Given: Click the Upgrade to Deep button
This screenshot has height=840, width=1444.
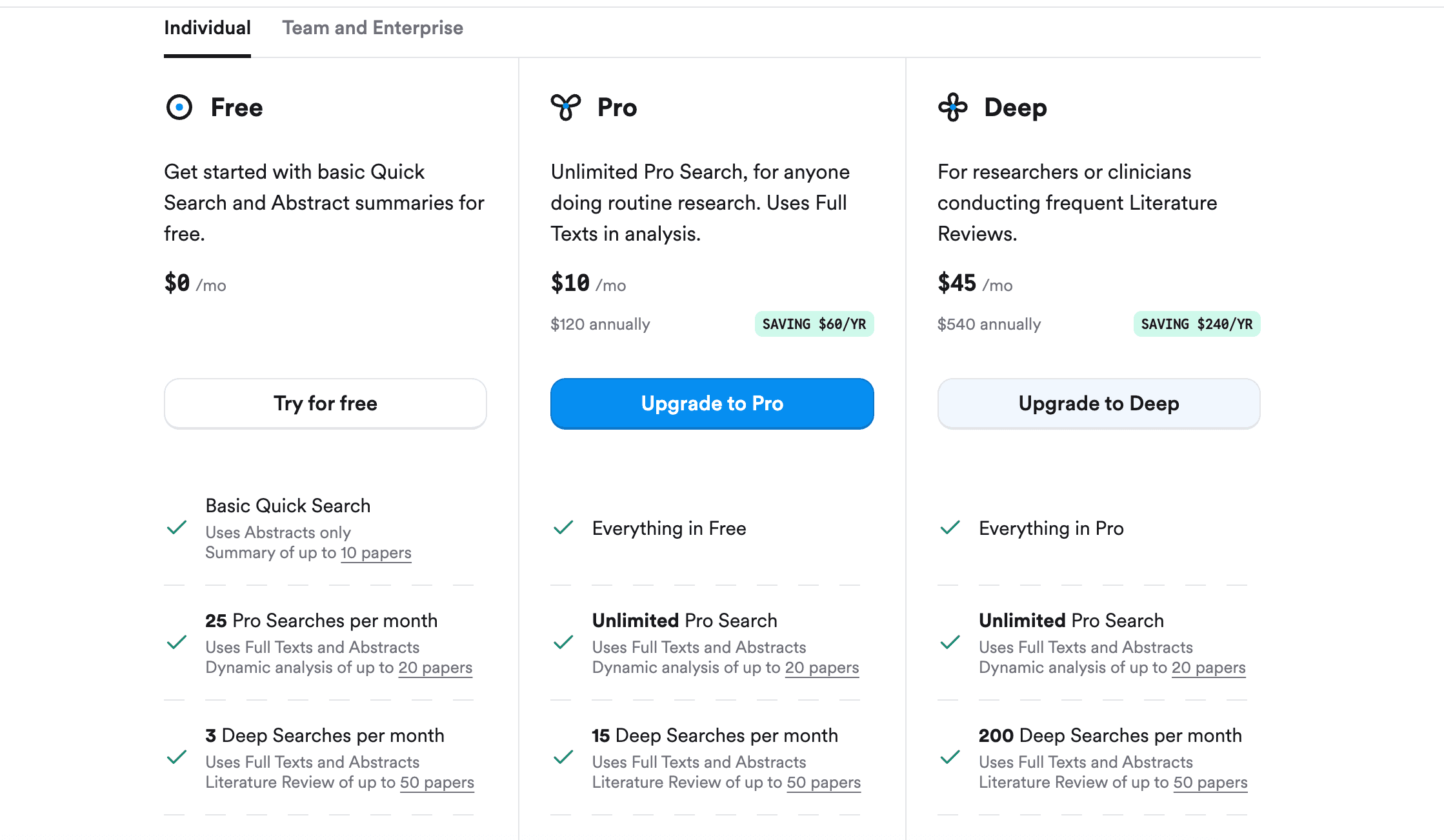Looking at the screenshot, I should point(1098,403).
